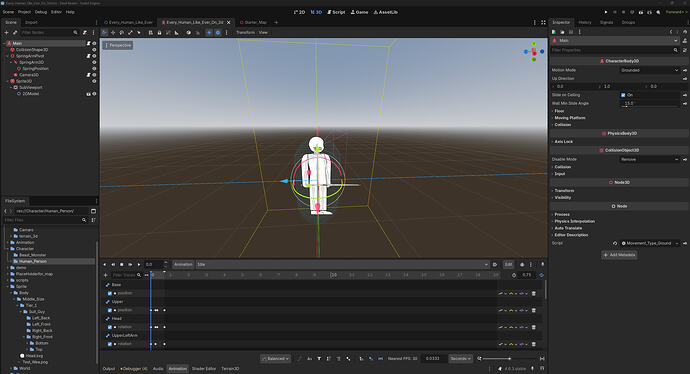This screenshot has height=374, width=690.
Task: Toggle FileSystem split mode icon
Action: (93, 211)
